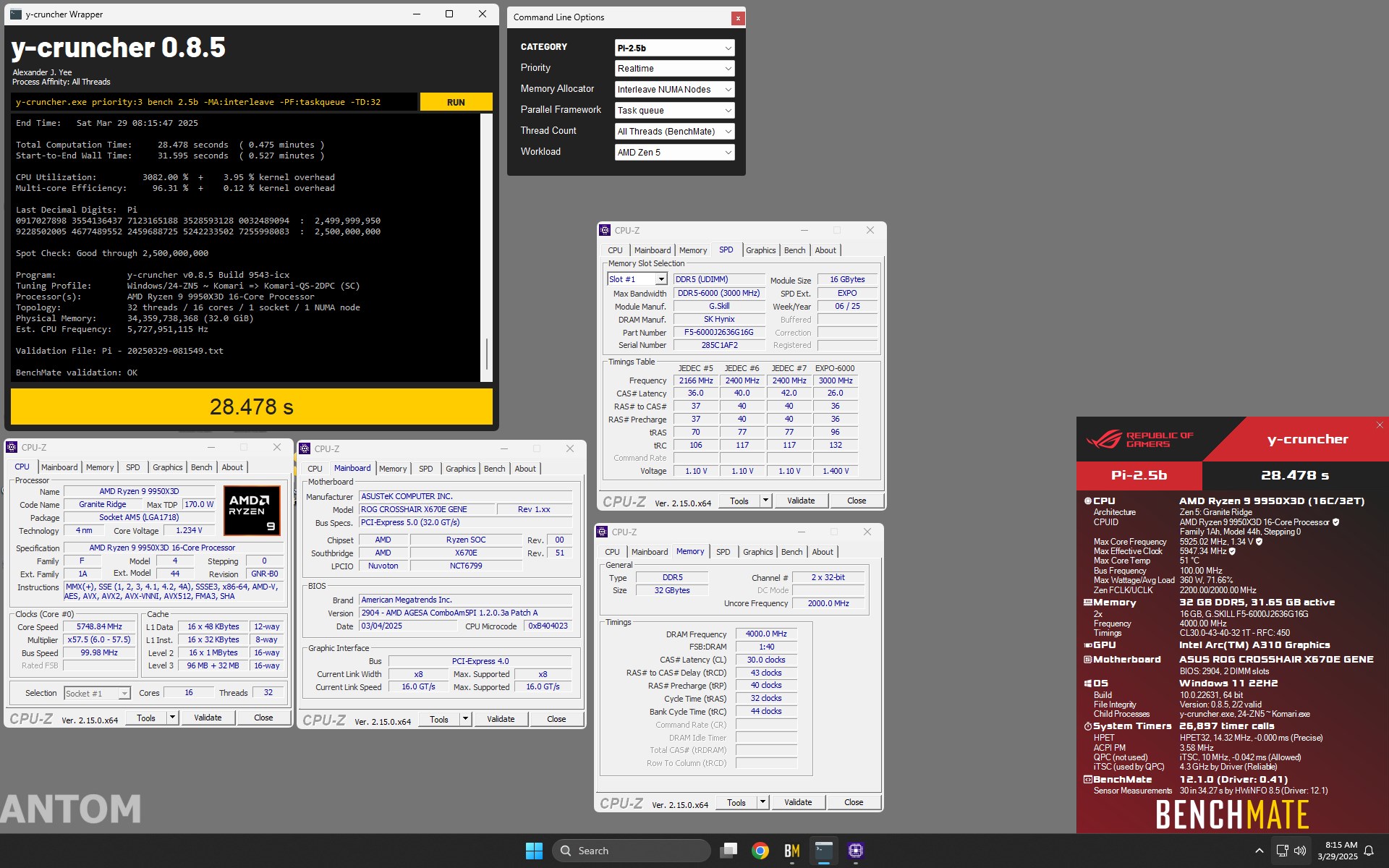1389x868 pixels.
Task: Click the taskbar Search box
Action: tap(631, 851)
